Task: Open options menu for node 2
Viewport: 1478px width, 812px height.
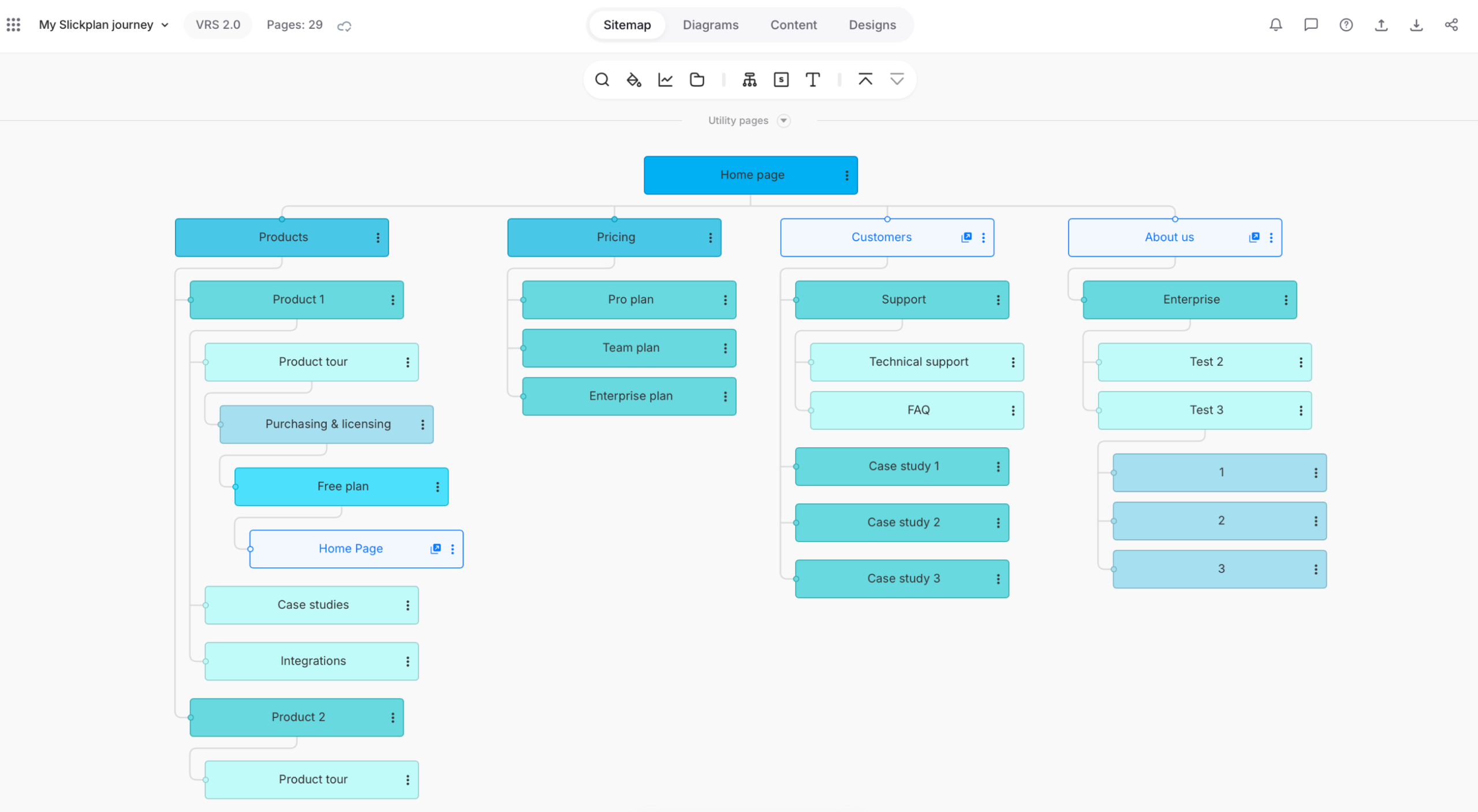Action: 1316,522
